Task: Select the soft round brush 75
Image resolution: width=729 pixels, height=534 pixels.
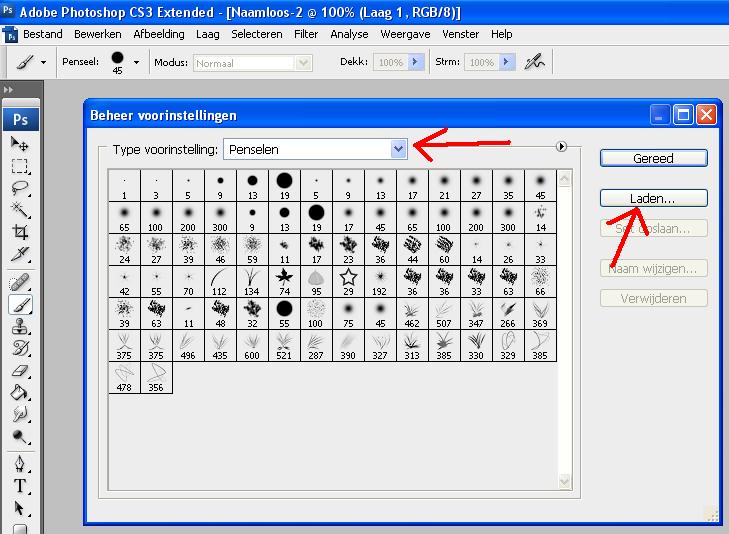Action: pyautogui.click(x=348, y=314)
